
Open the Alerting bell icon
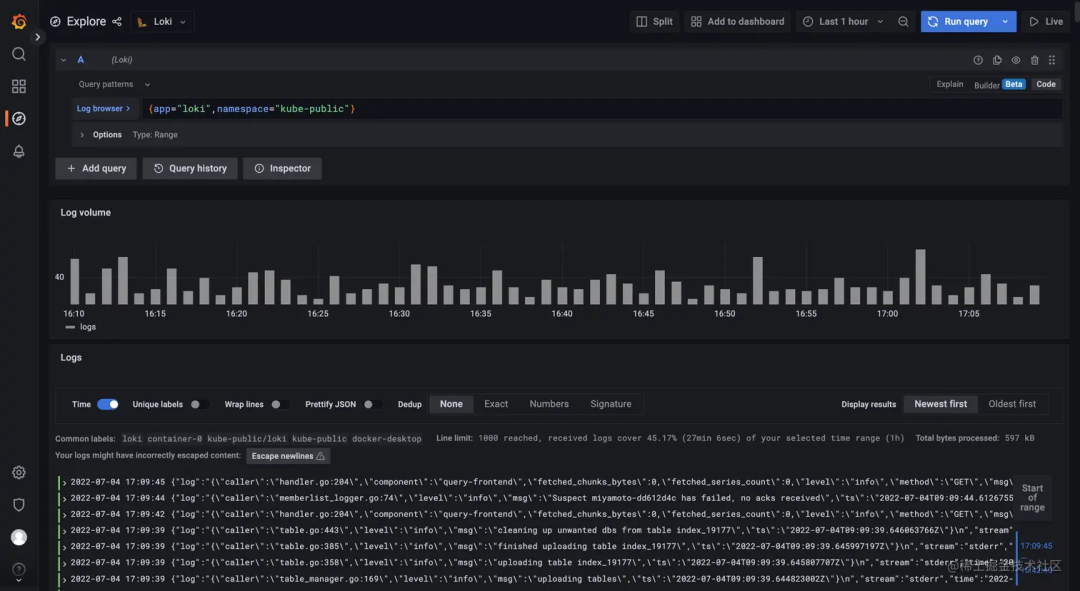[x=19, y=151]
